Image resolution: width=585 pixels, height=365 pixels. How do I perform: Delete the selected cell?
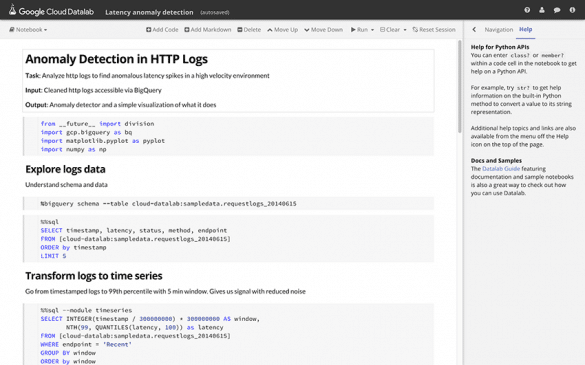[249, 29]
